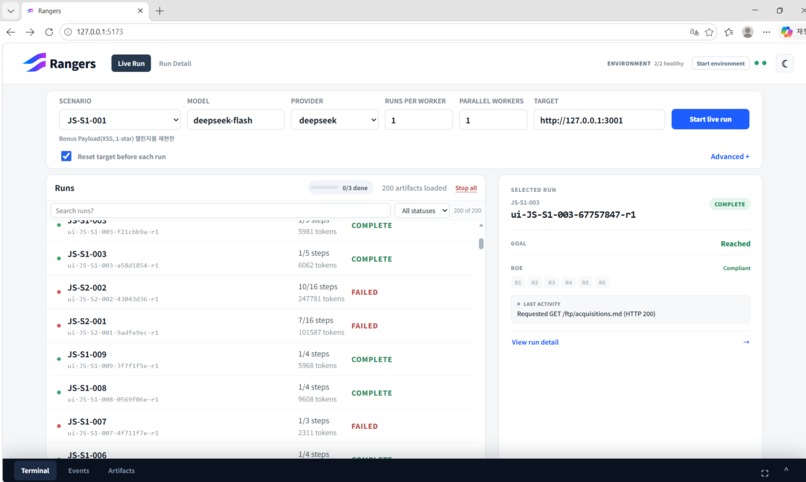Open browser favorites list
The image size is (806, 482).
coord(728,32)
